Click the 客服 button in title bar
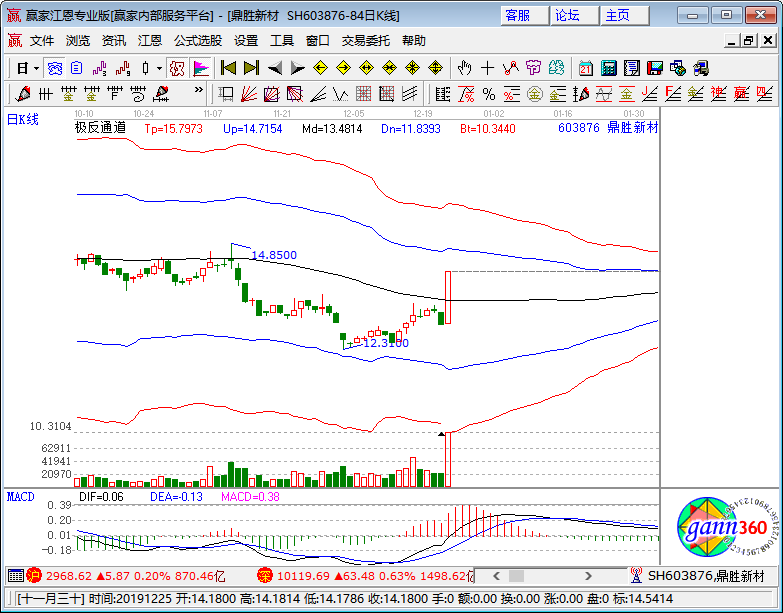Screen dimensions: 783x613 click(x=524, y=15)
